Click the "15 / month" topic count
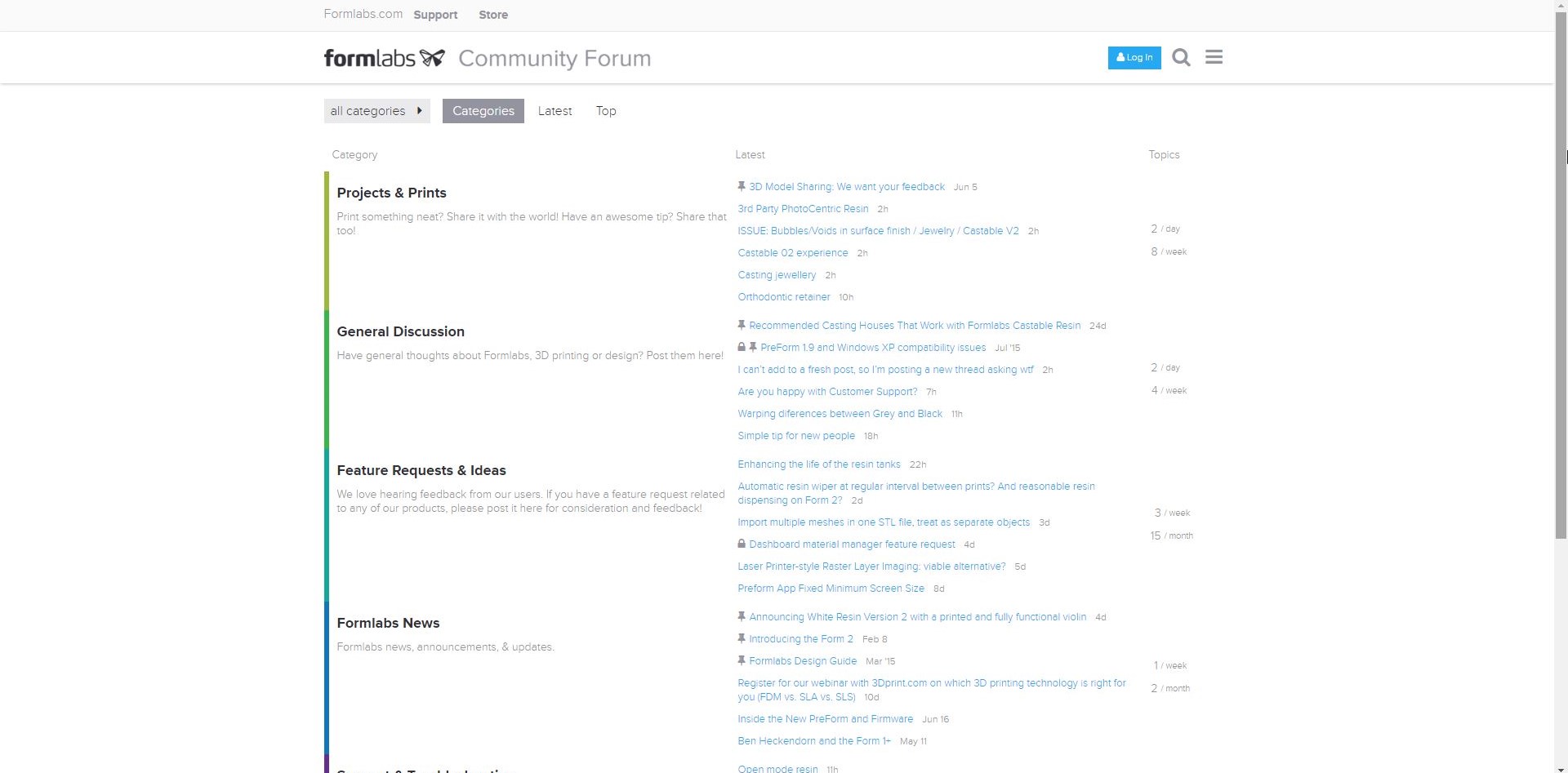1568x773 pixels. (1171, 536)
